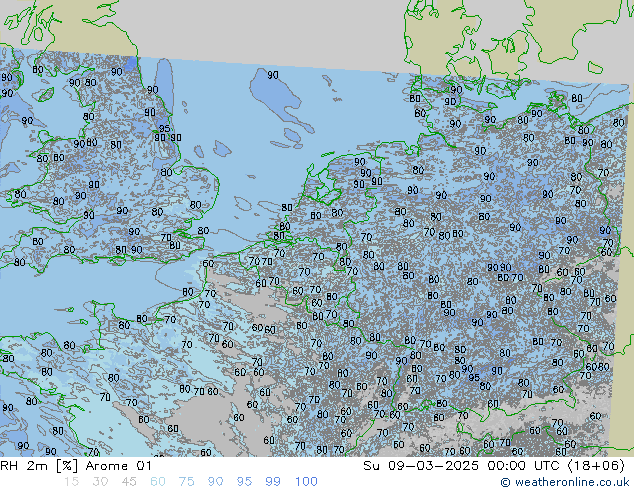
Task: Click the 'RH 2m [%]' parameter label
Action: pyautogui.click(x=39, y=466)
